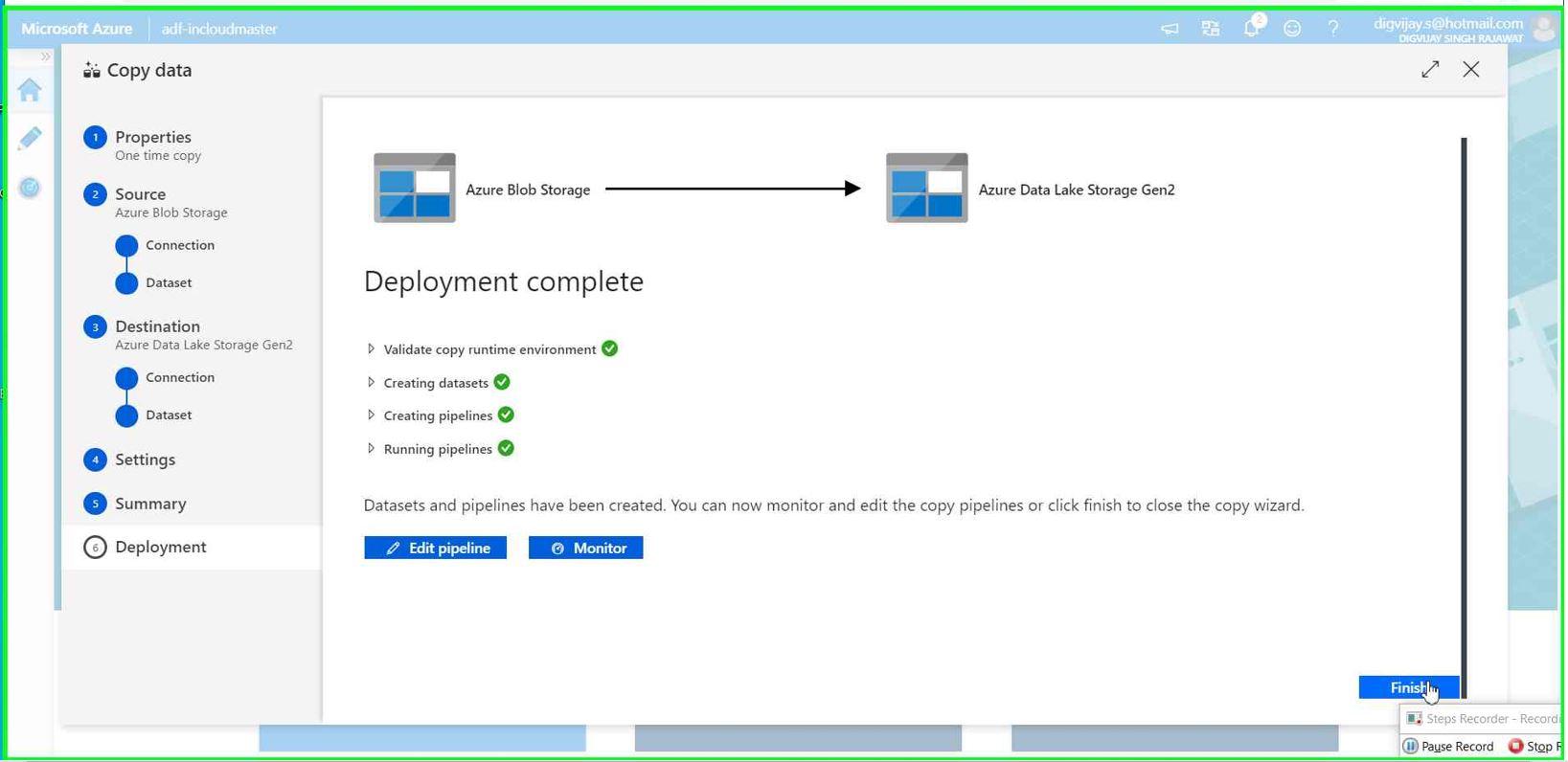The image size is (1568, 762).
Task: Close the Copy data wizard
Action: tap(1471, 69)
